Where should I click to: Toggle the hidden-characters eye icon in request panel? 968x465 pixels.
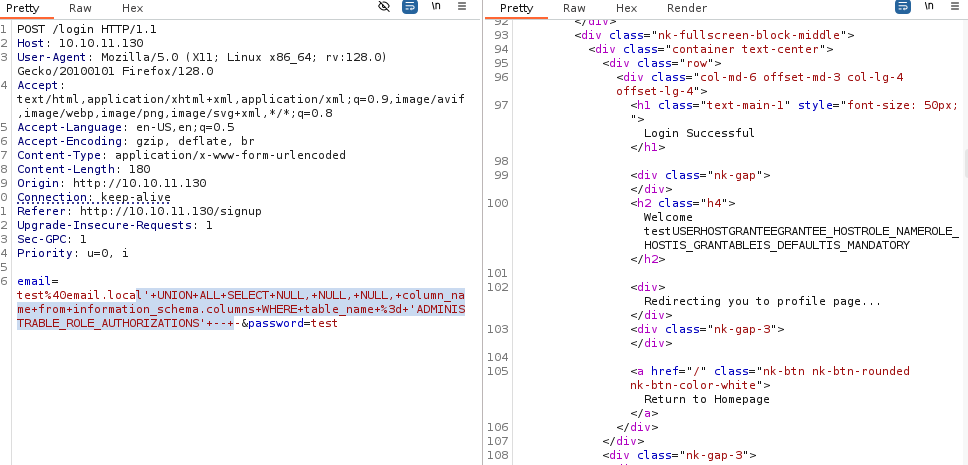tap(384, 7)
